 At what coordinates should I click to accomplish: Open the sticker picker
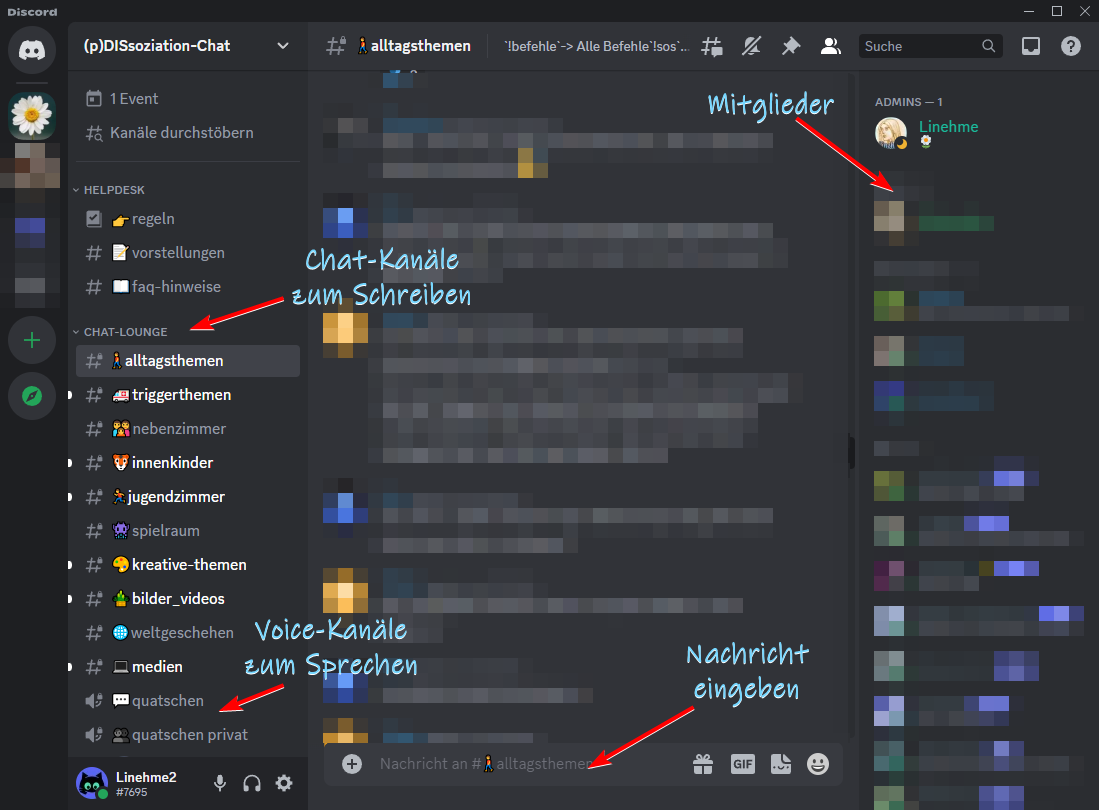781,764
